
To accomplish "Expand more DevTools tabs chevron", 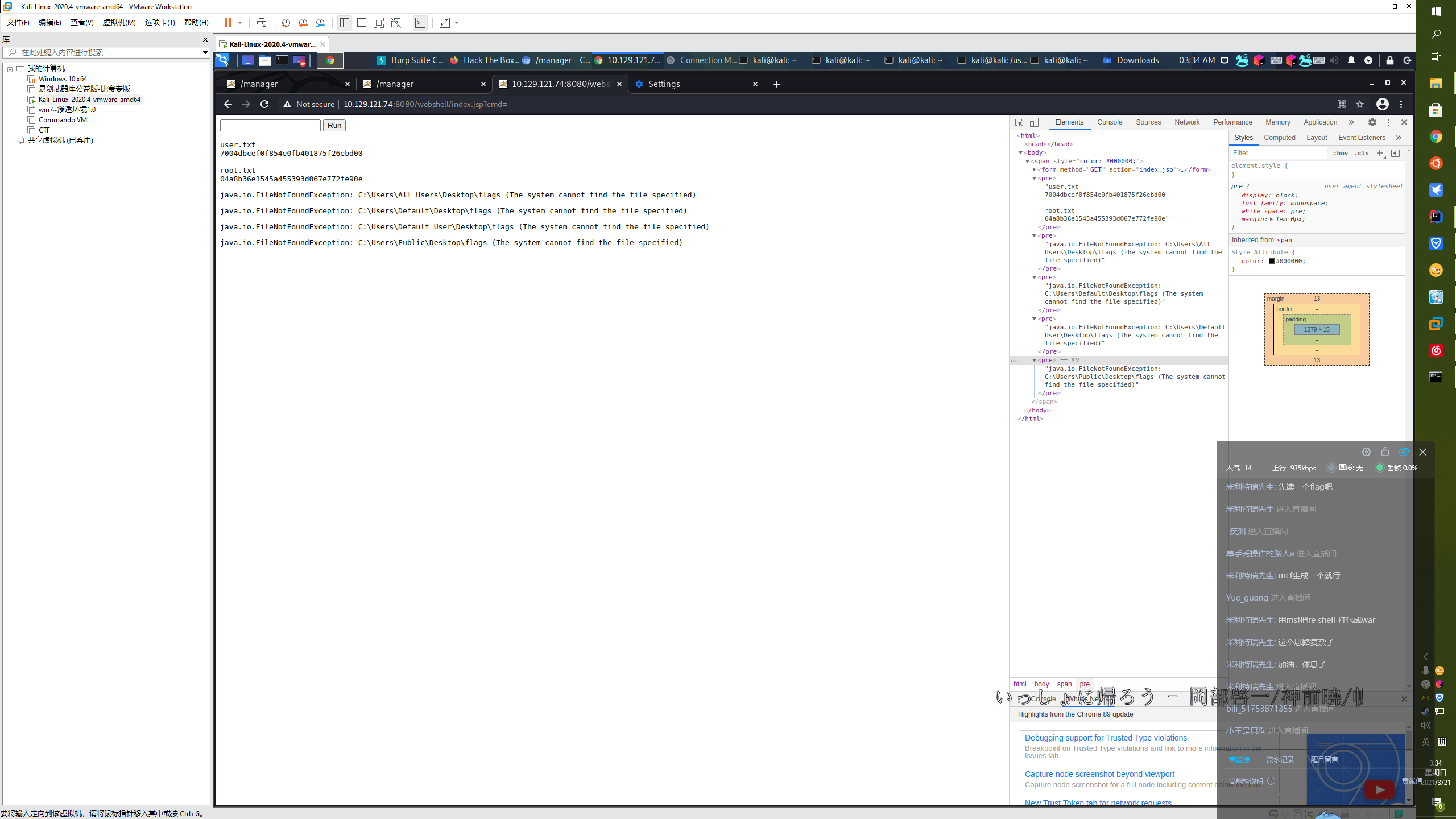I will (1351, 122).
